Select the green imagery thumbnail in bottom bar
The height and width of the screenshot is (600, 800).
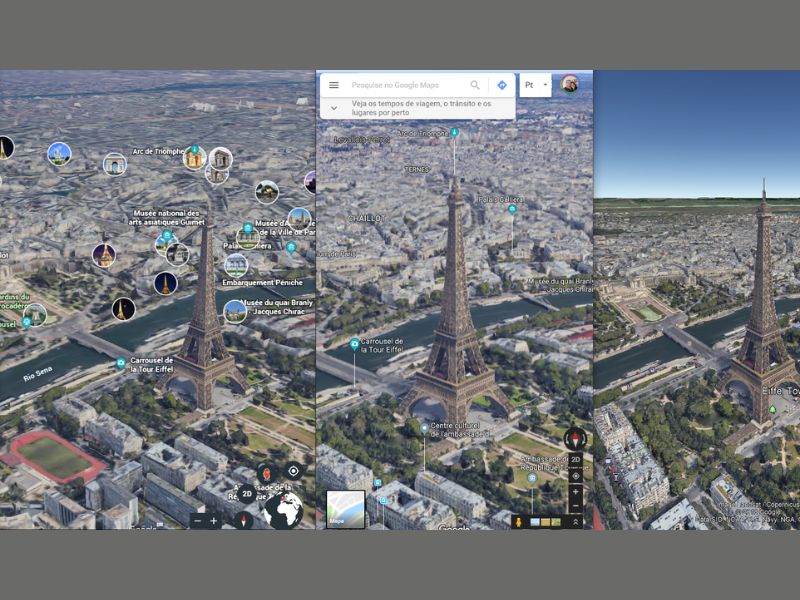(x=556, y=522)
